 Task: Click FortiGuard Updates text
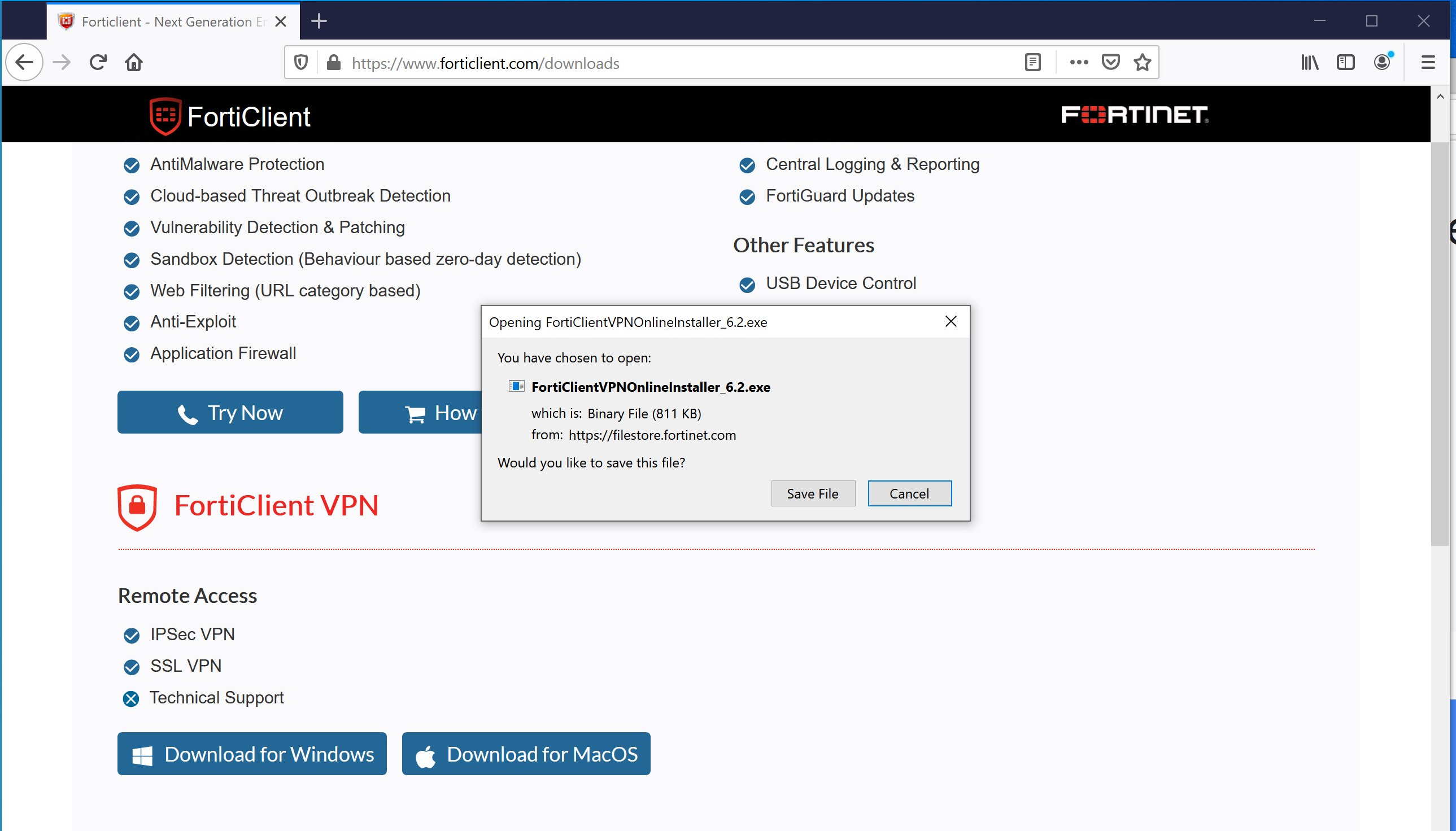pos(840,195)
